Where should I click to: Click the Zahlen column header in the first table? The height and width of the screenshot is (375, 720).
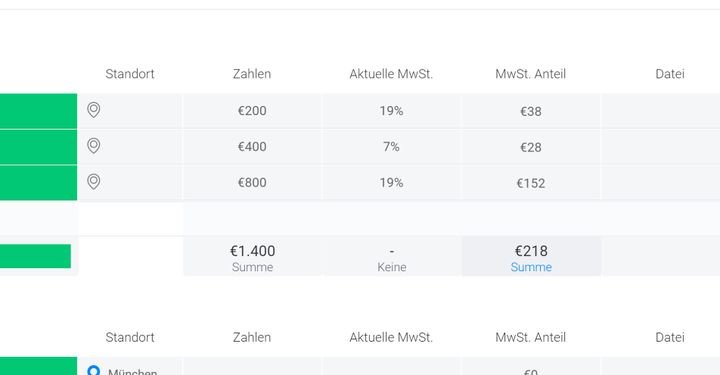click(252, 74)
